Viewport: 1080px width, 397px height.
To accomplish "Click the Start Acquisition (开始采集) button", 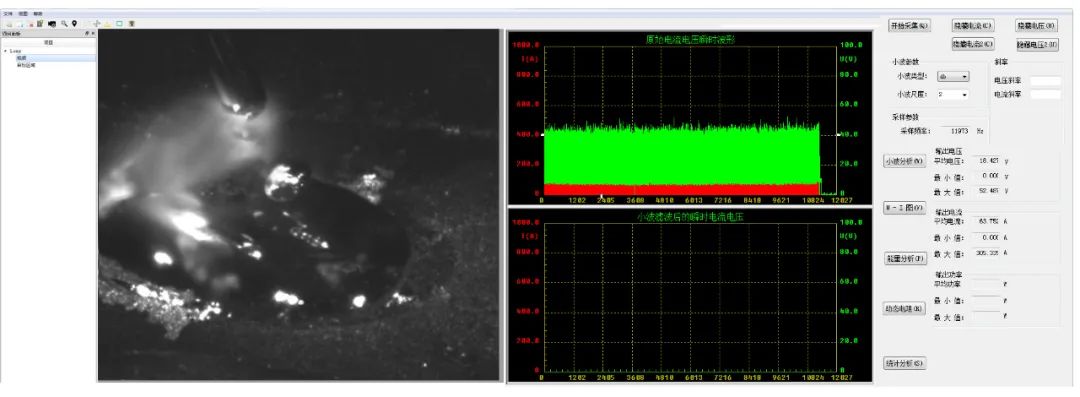I will [x=910, y=26].
